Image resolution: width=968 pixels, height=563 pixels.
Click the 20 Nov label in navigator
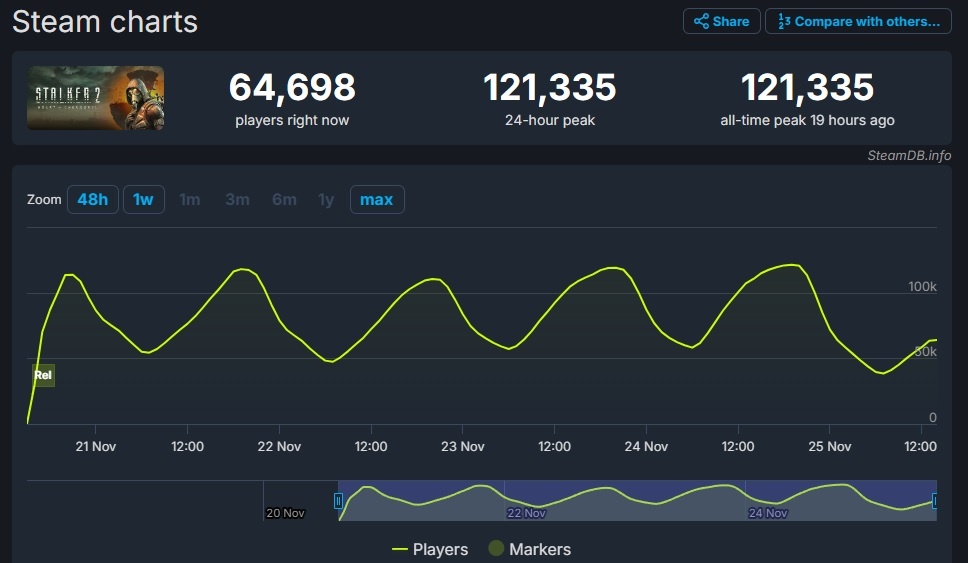click(285, 513)
